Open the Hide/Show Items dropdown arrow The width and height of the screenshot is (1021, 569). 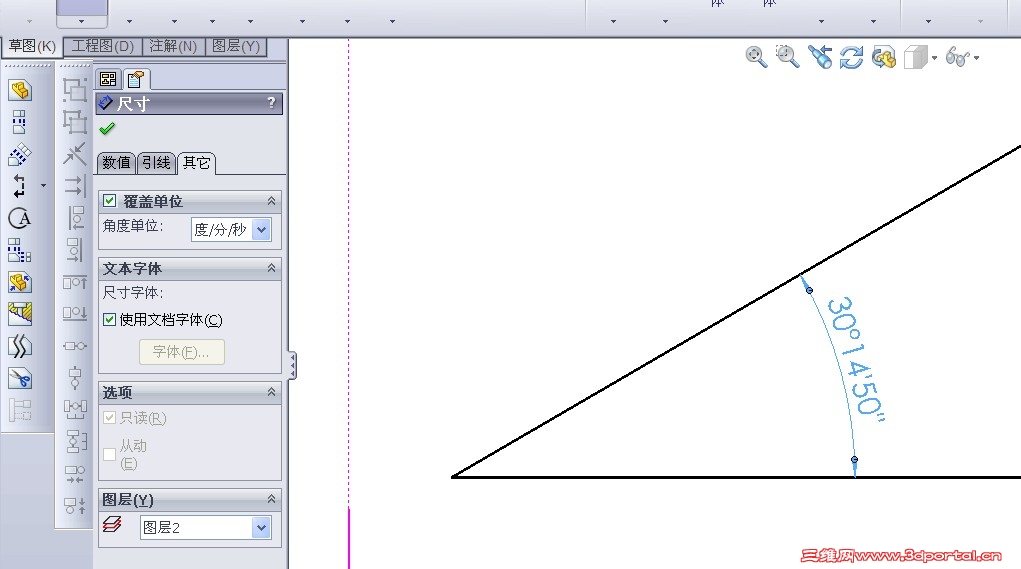[x=976, y=58]
